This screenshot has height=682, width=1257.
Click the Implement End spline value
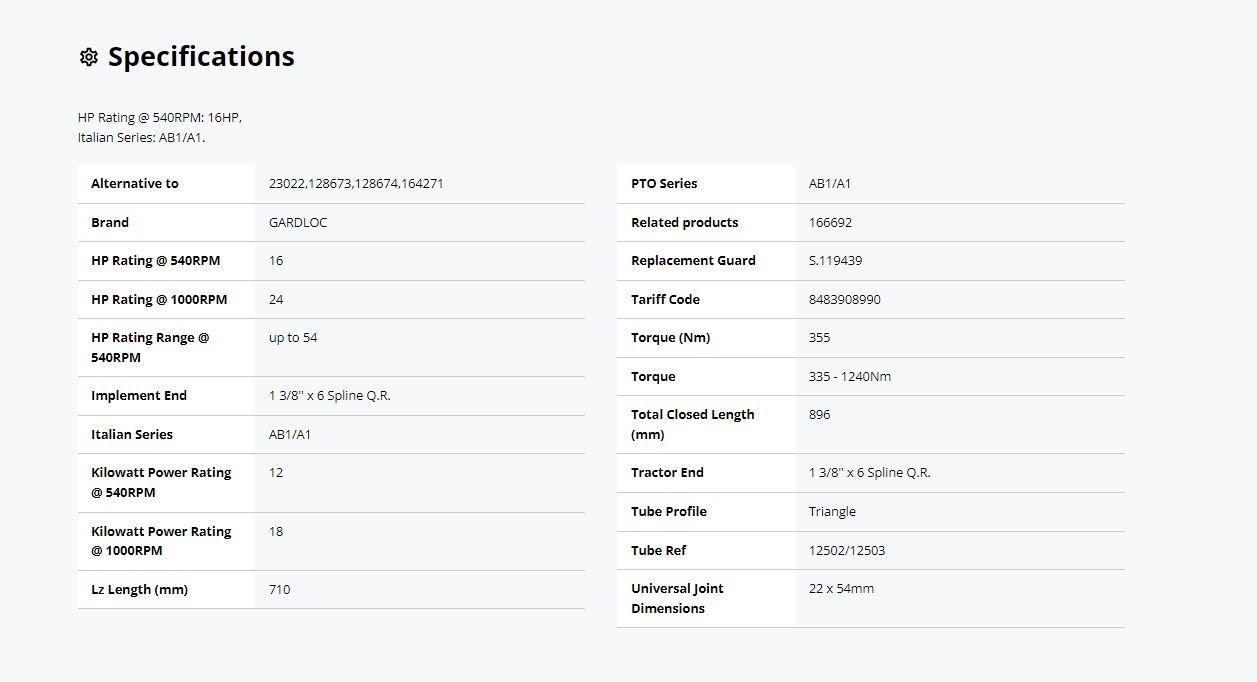(329, 396)
